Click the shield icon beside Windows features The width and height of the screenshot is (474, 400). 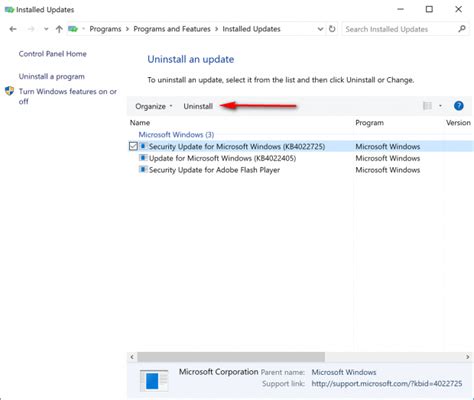pyautogui.click(x=10, y=91)
